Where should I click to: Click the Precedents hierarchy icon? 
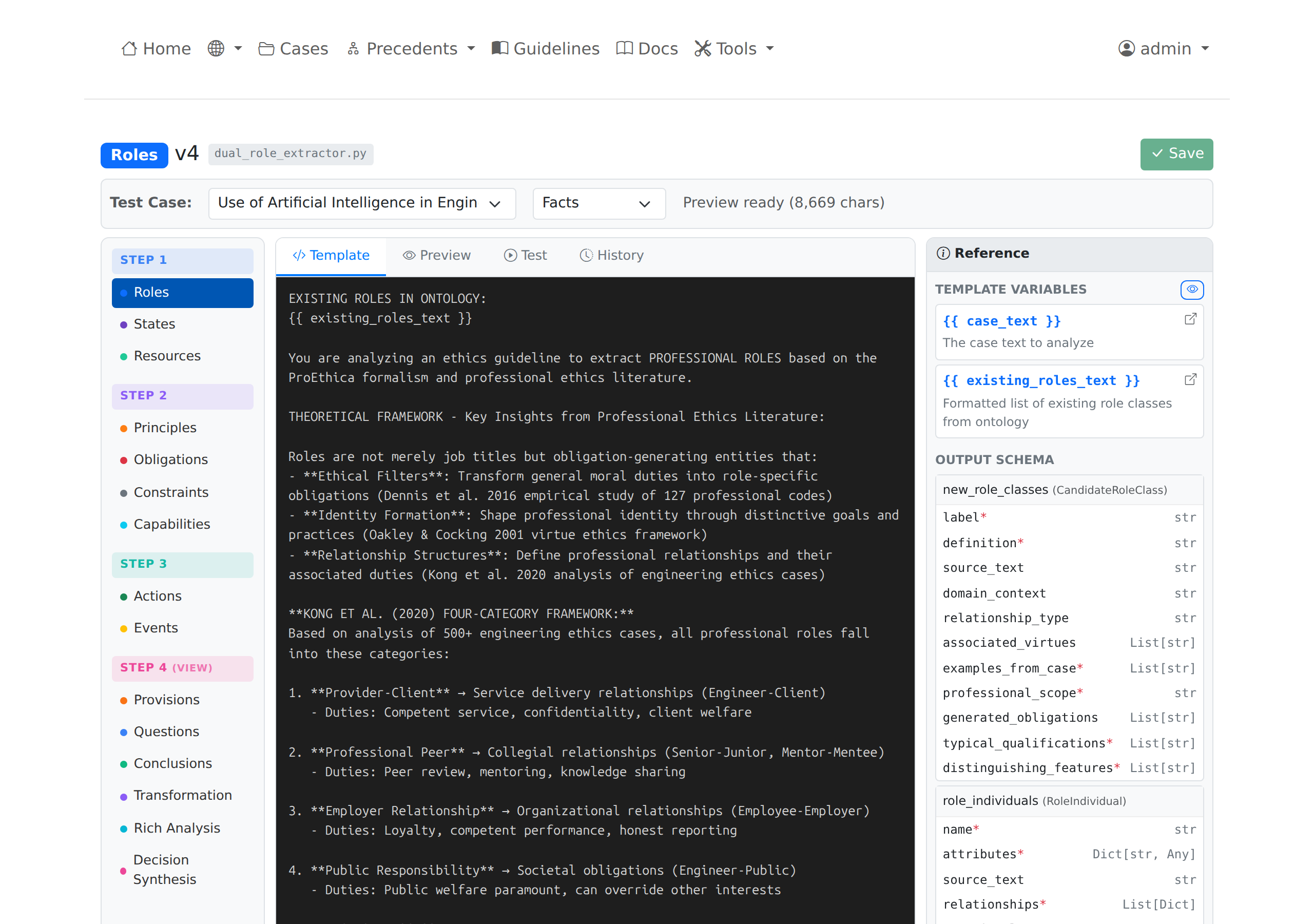(353, 49)
